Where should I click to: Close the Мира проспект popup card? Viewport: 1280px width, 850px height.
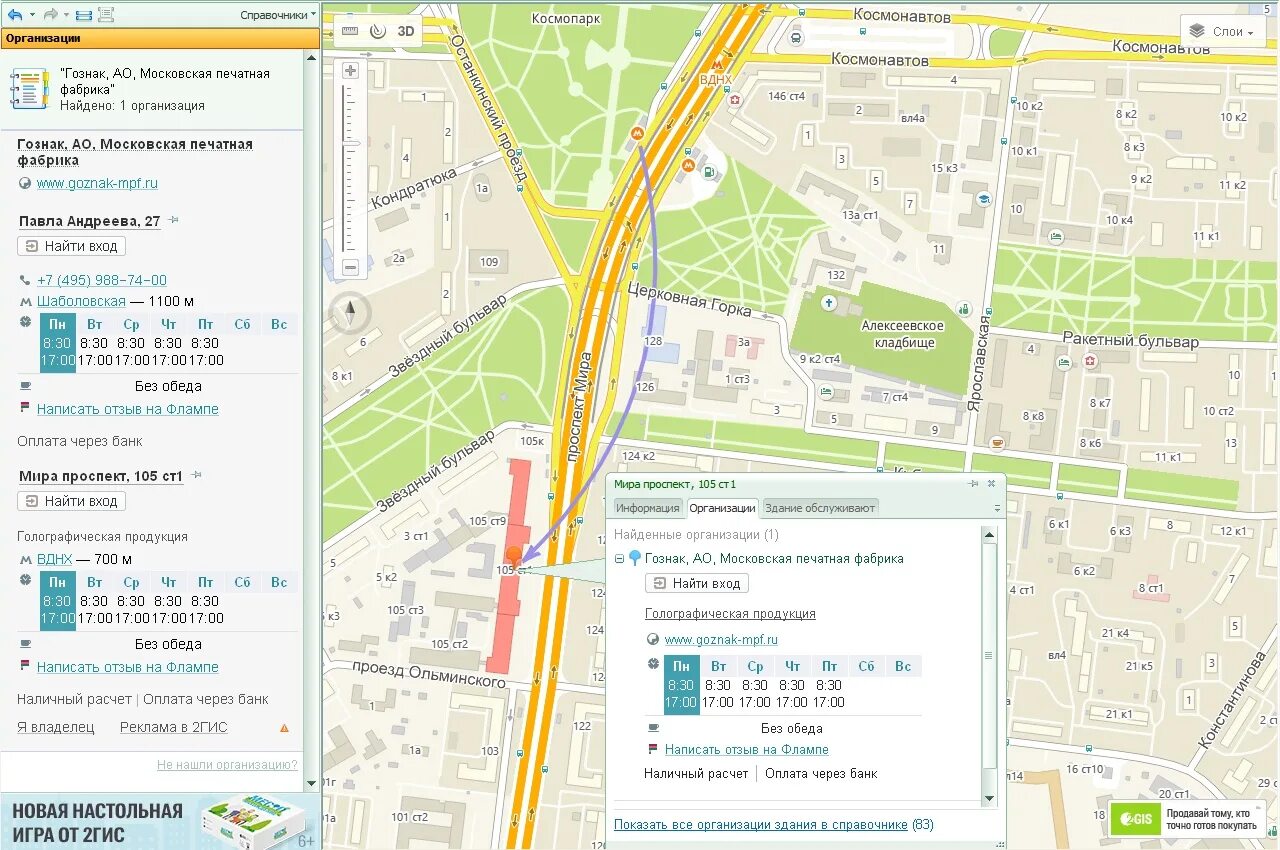[x=992, y=484]
